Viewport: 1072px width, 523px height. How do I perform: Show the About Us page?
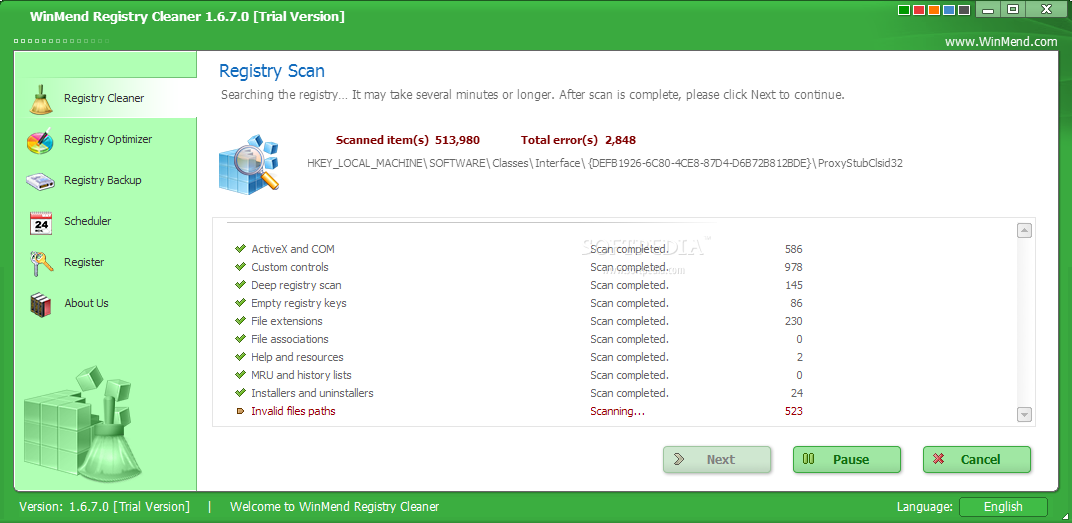tap(106, 304)
